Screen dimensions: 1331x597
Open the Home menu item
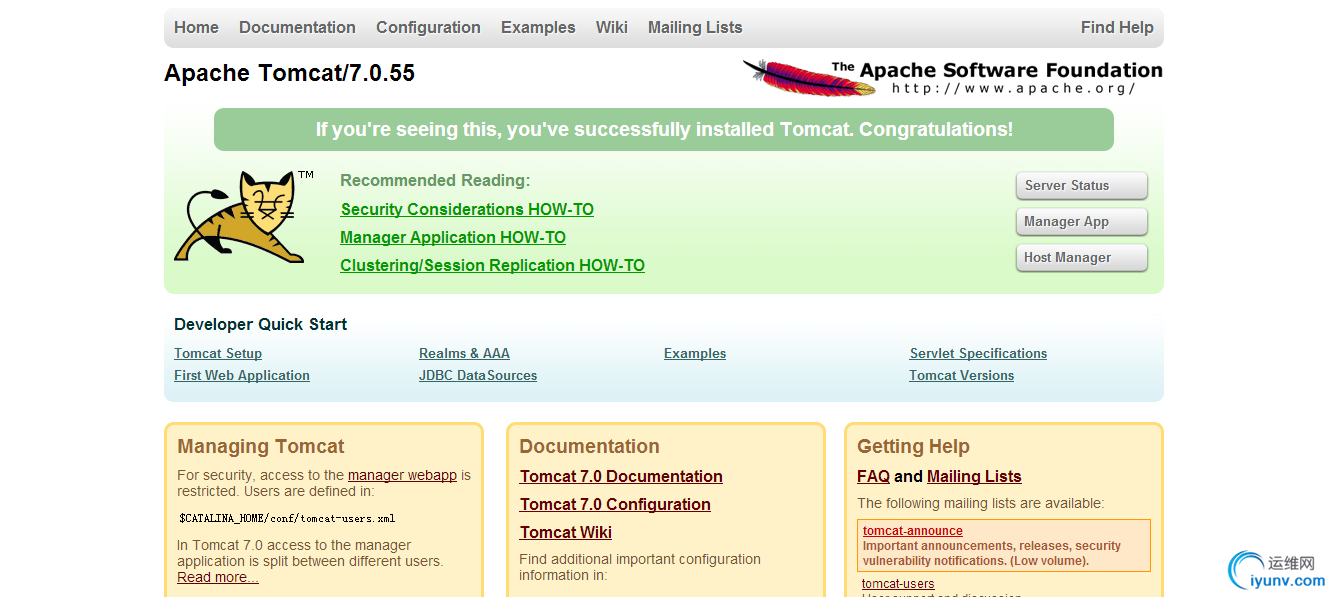[196, 27]
